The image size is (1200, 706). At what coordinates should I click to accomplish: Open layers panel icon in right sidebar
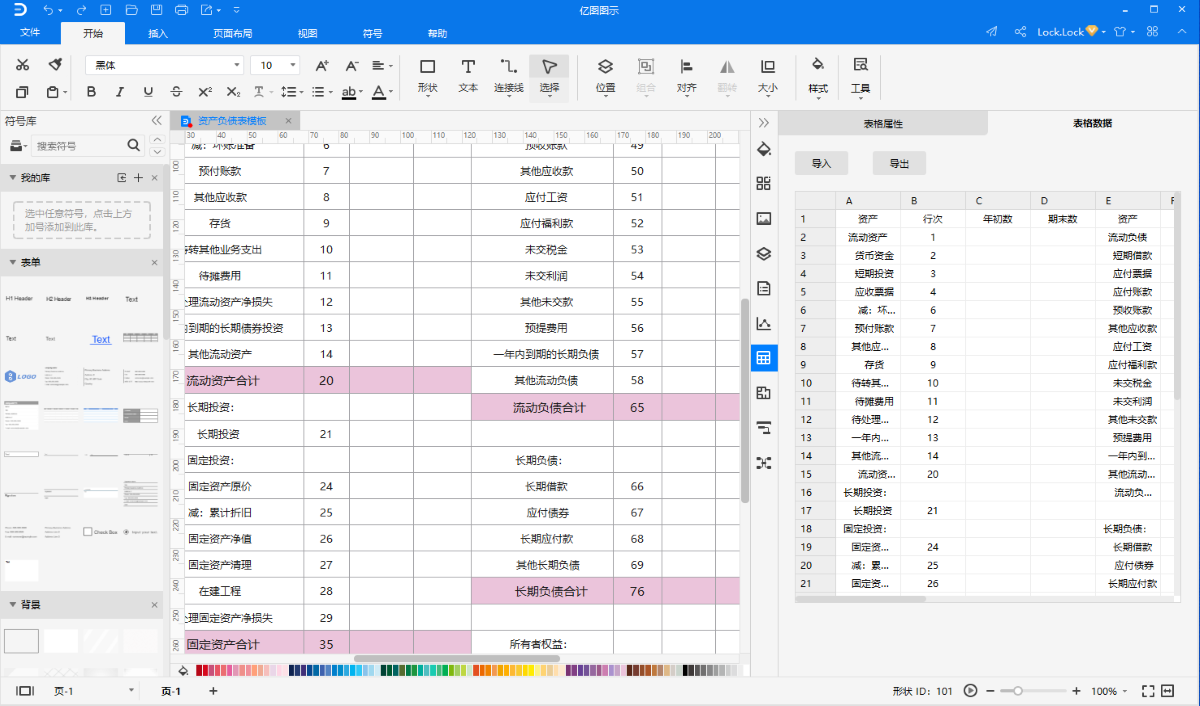764,253
